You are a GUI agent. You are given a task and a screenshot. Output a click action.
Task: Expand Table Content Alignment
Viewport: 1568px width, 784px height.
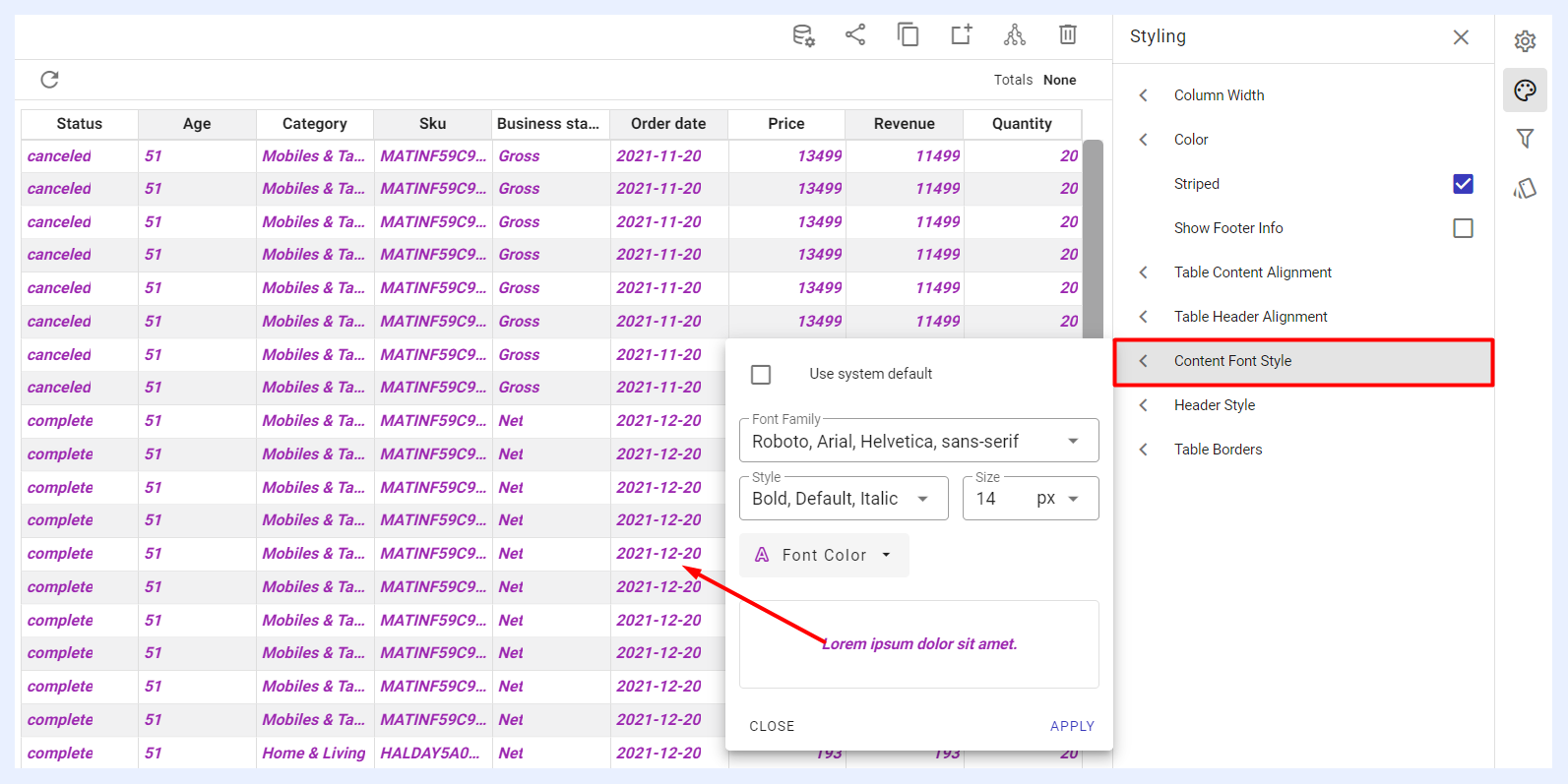coord(1303,272)
